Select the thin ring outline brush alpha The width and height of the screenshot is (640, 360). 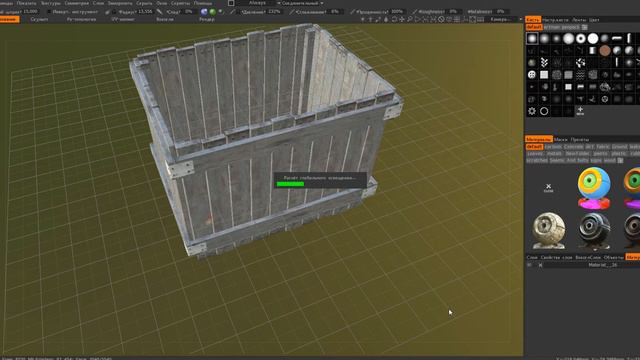[544, 111]
